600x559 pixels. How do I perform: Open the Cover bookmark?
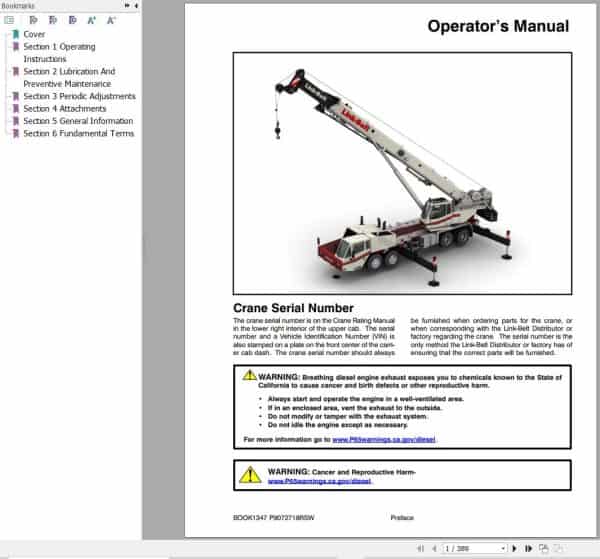pyautogui.click(x=34, y=34)
